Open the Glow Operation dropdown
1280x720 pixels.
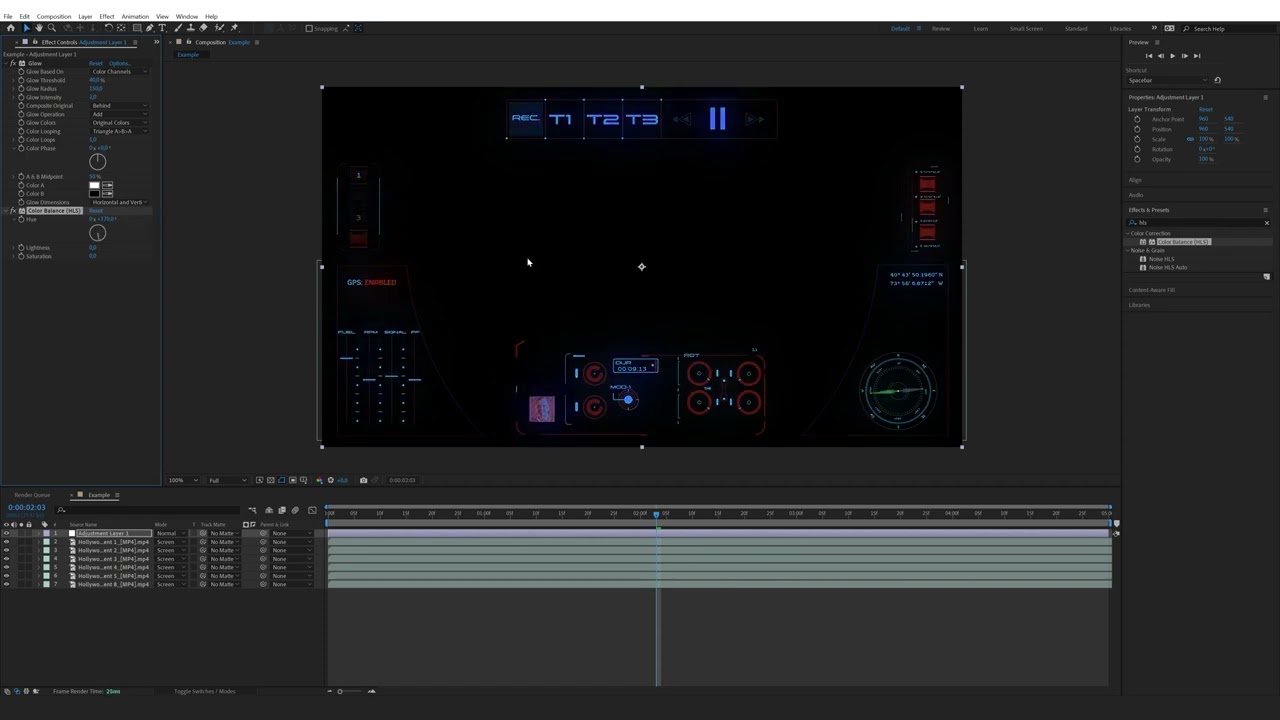119,114
